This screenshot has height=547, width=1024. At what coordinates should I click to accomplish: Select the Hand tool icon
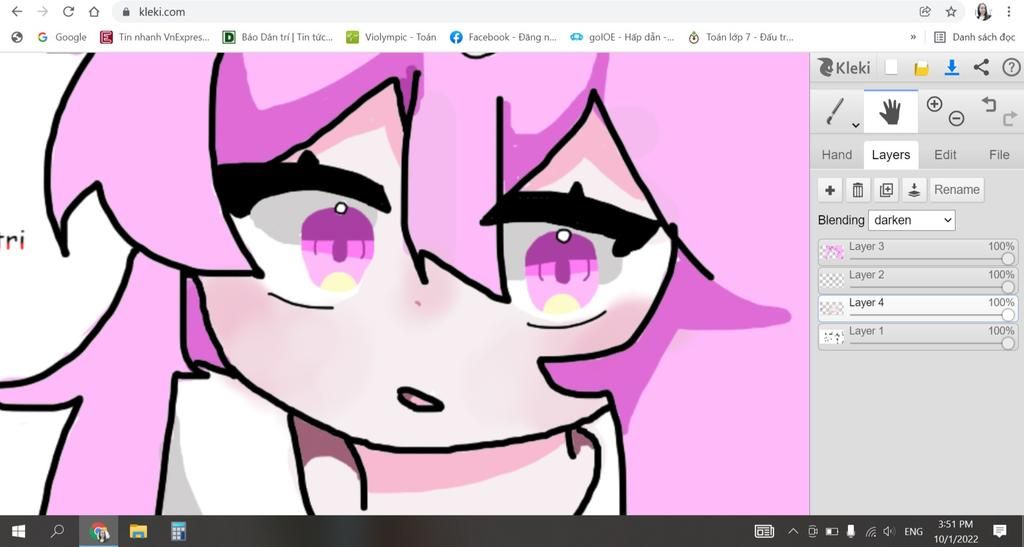[890, 112]
